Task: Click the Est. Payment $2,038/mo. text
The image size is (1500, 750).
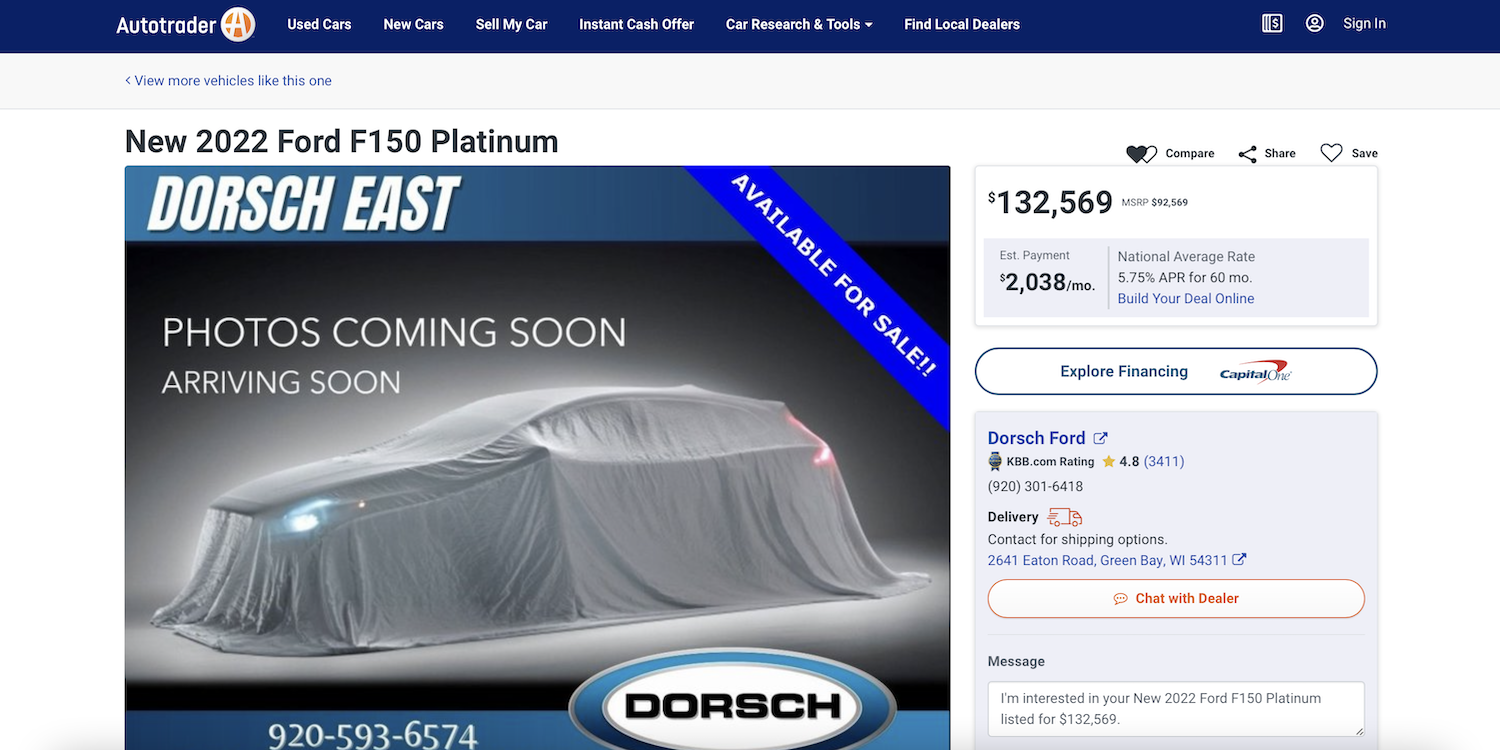Action: (x=1047, y=272)
